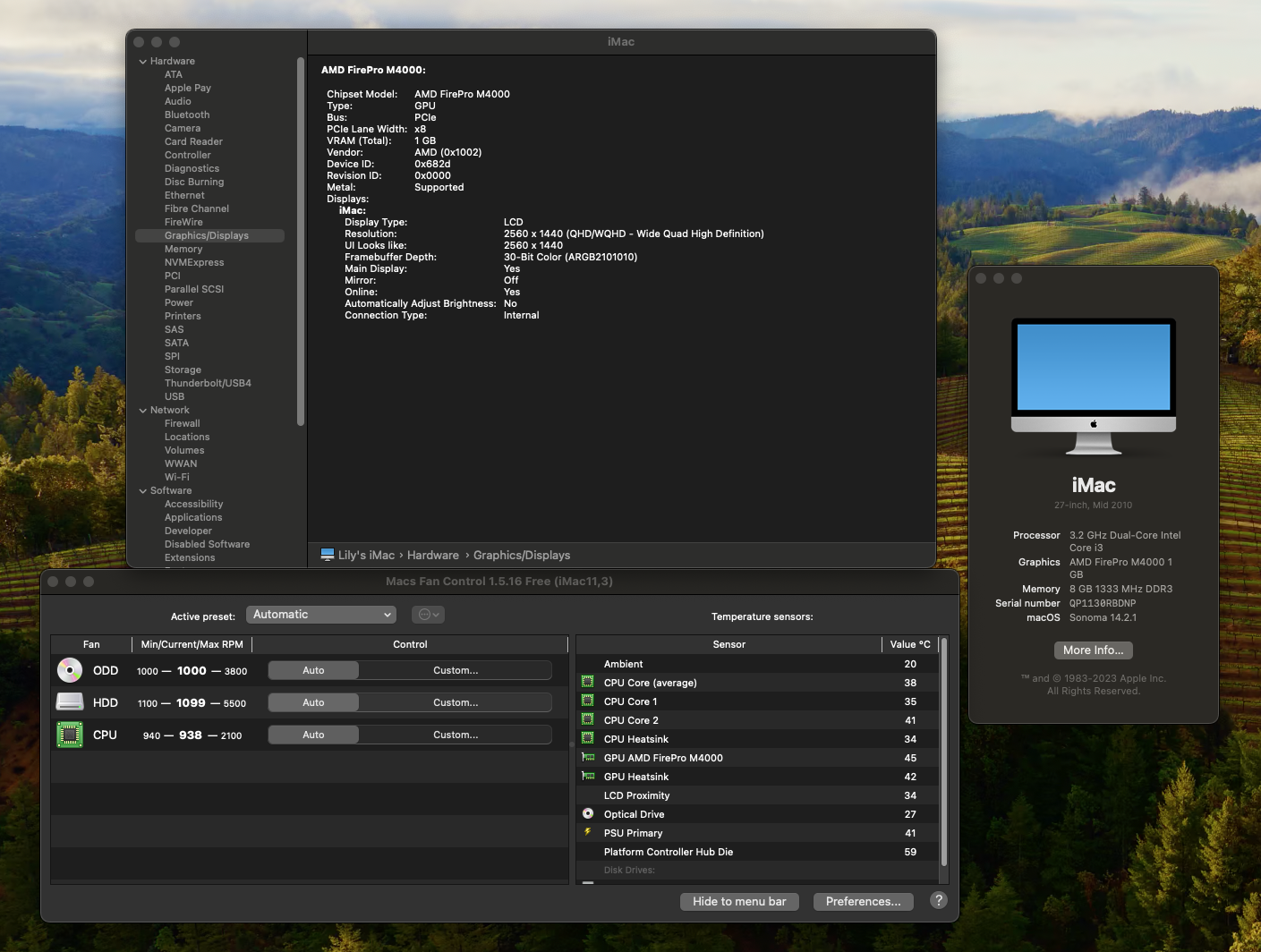Click the PSU Primary lightning icon
This screenshot has height=952, width=1261.
pos(588,833)
